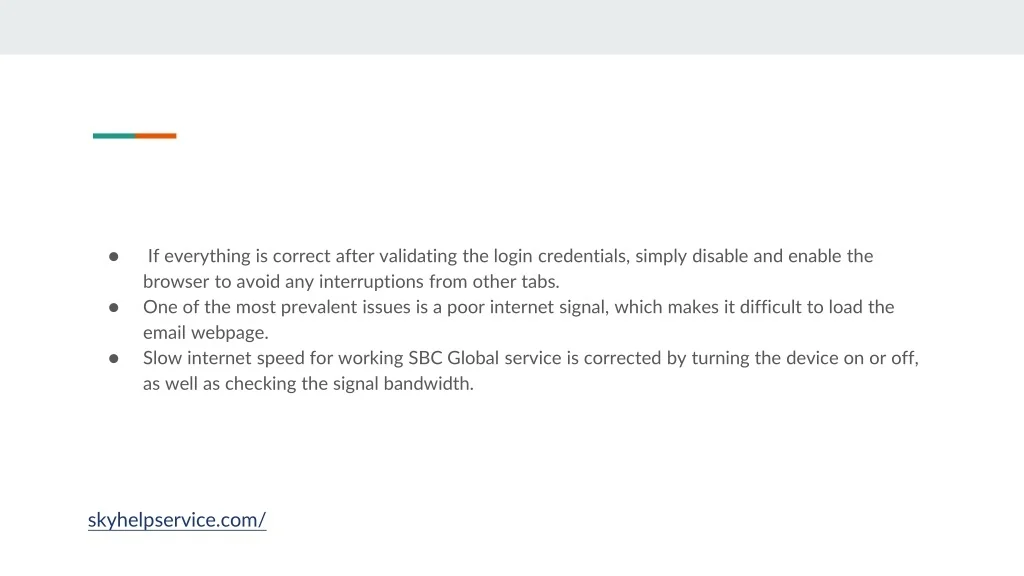1024x576 pixels.
Task: Click the line starting "If everything is correct"
Action: point(510,256)
